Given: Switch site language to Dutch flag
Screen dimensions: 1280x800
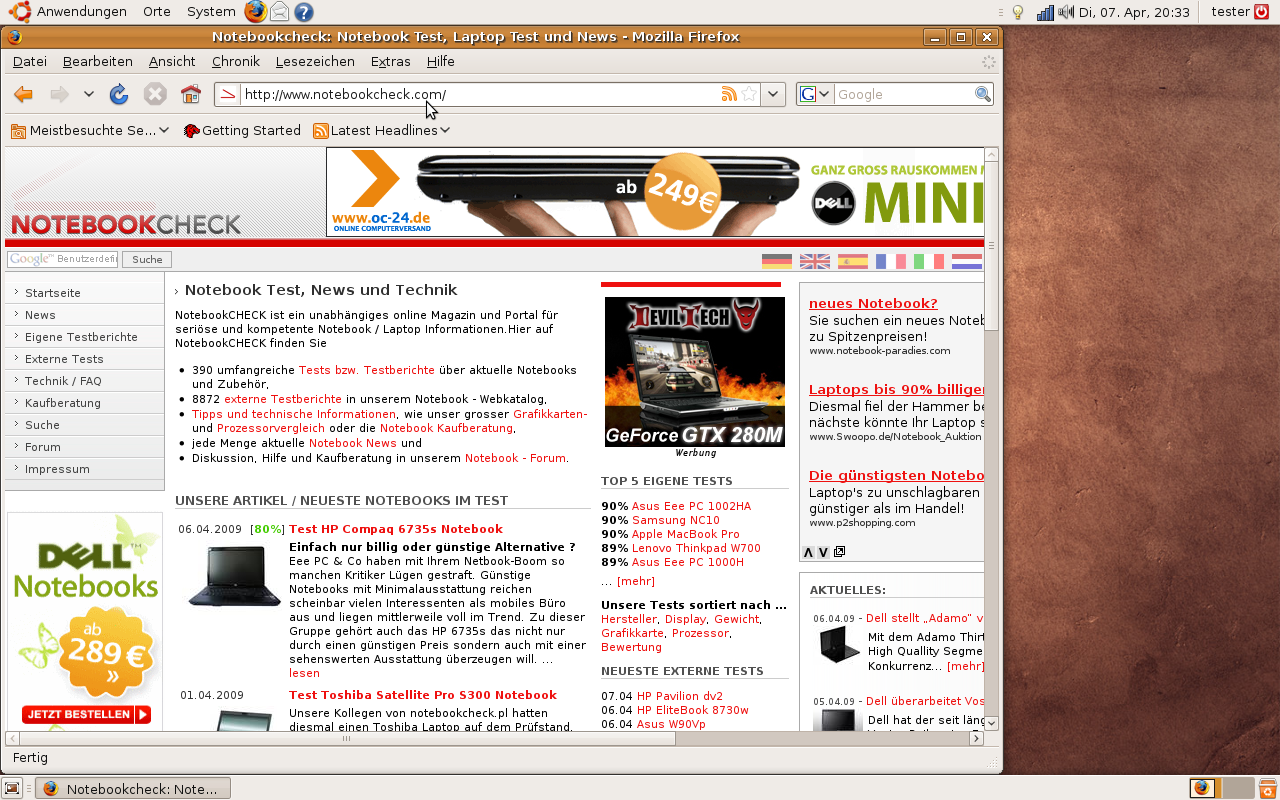Looking at the screenshot, I should pyautogui.click(x=967, y=261).
